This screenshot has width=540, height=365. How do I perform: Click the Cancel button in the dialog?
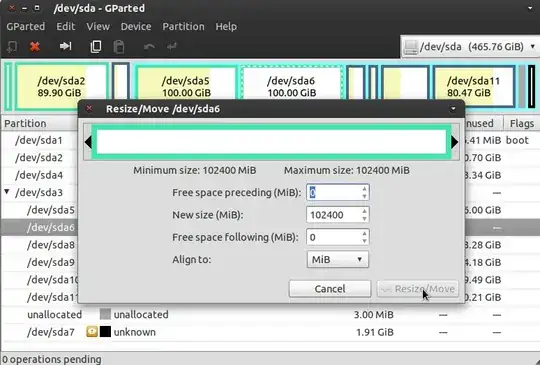[x=330, y=289]
